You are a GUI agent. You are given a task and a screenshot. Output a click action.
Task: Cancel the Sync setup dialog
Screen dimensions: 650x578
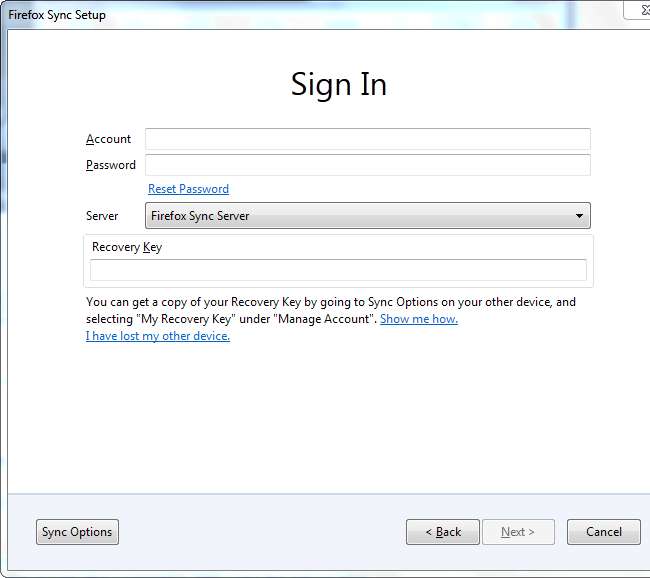(x=604, y=532)
